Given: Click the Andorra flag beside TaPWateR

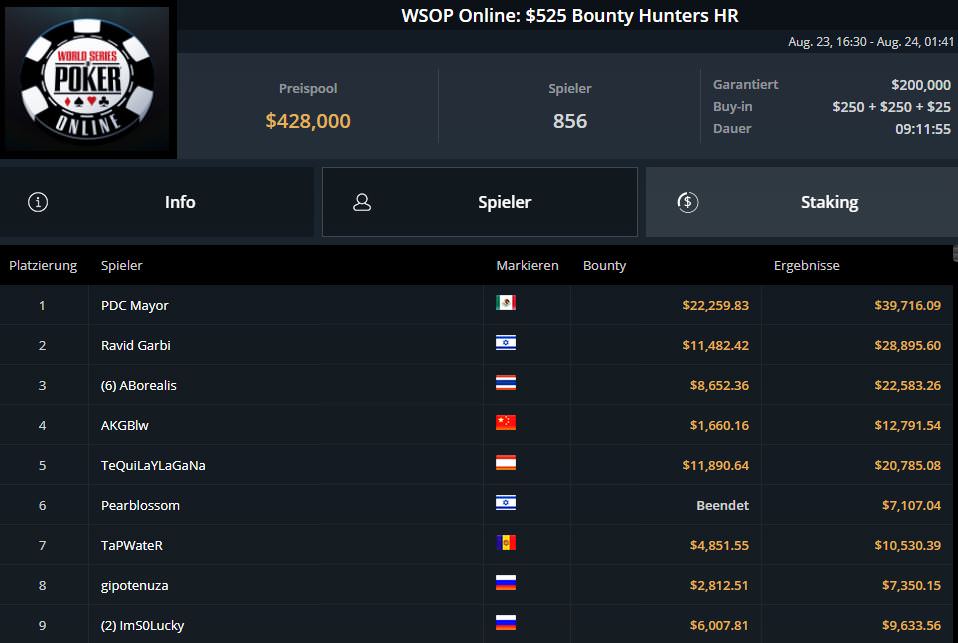Looking at the screenshot, I should [506, 543].
